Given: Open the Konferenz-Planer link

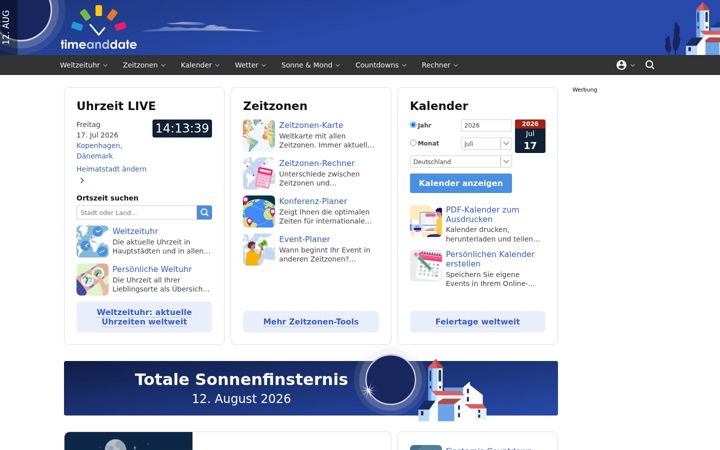Looking at the screenshot, I should point(313,201).
